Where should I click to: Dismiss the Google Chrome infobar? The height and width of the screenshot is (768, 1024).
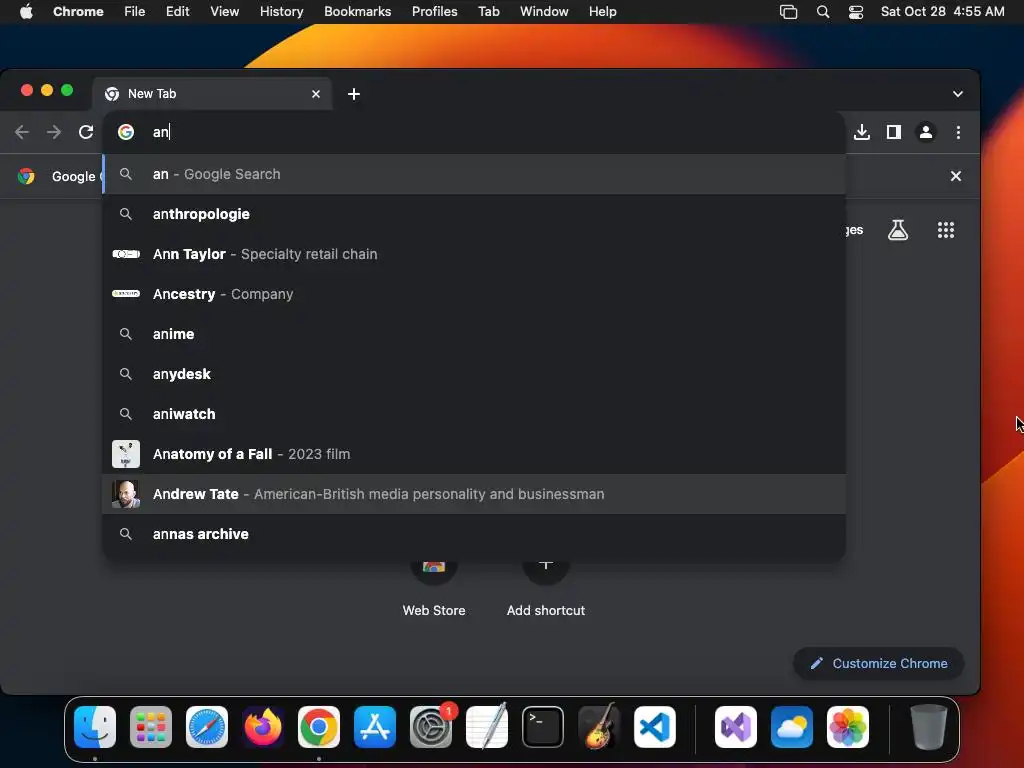coord(955,176)
